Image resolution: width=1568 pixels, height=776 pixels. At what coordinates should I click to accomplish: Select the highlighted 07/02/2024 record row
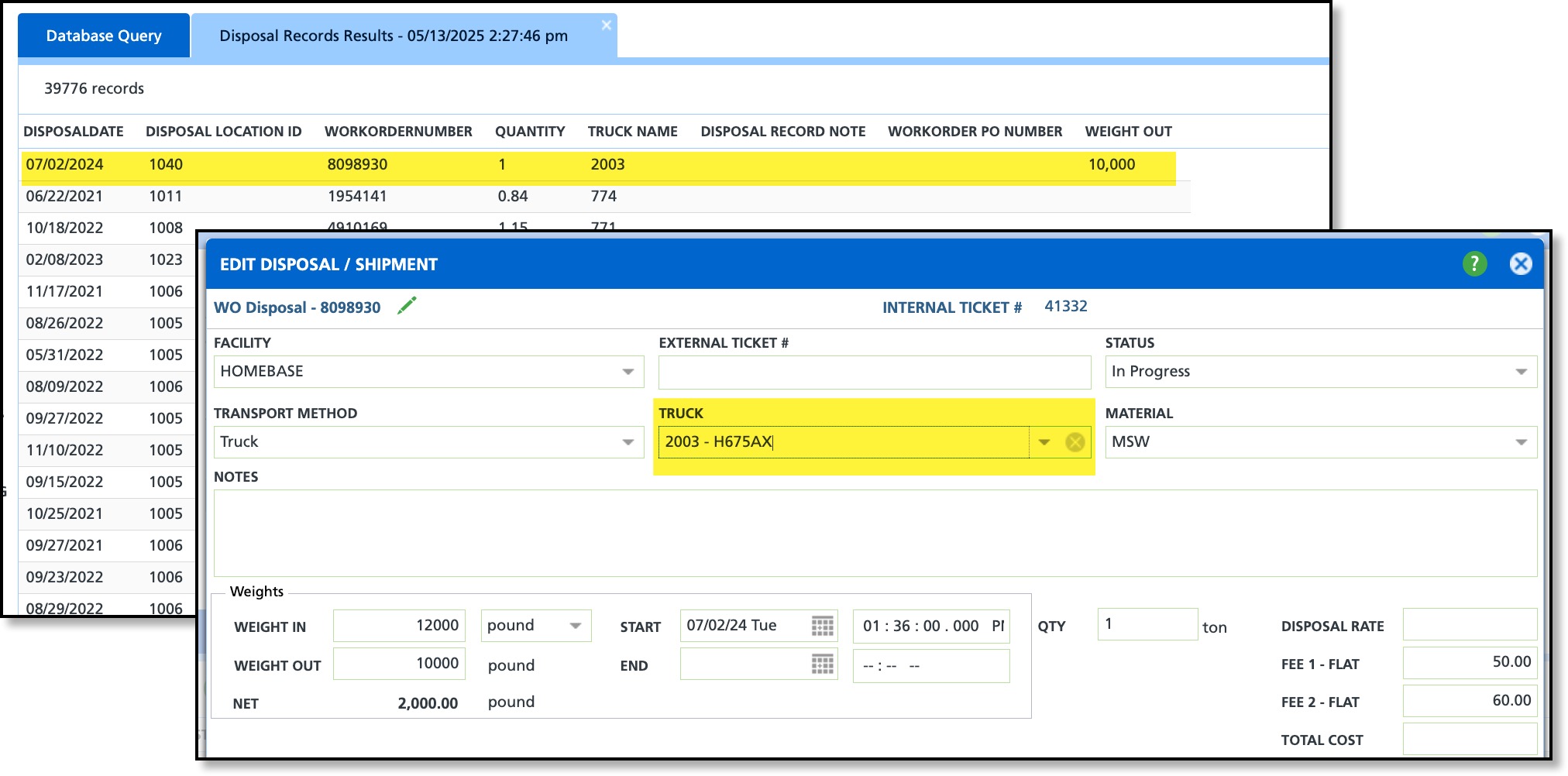(x=598, y=165)
